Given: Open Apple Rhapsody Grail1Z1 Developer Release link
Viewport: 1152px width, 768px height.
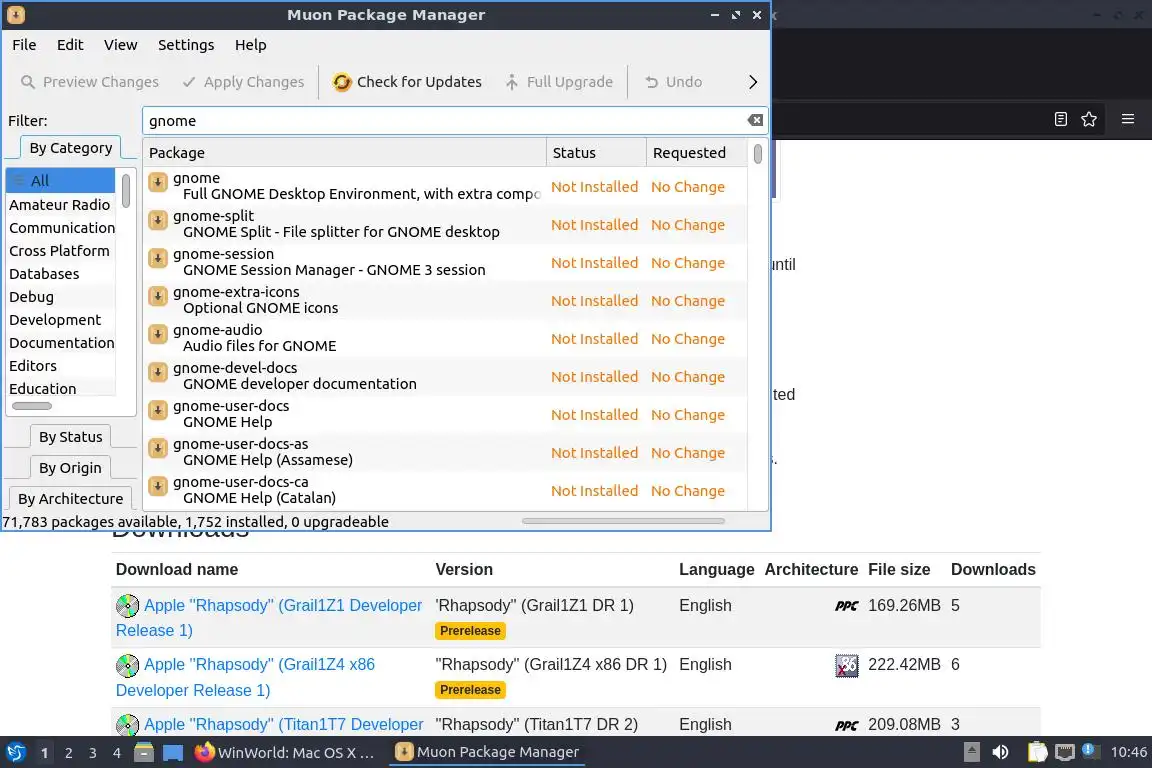Looking at the screenshot, I should tap(269, 617).
